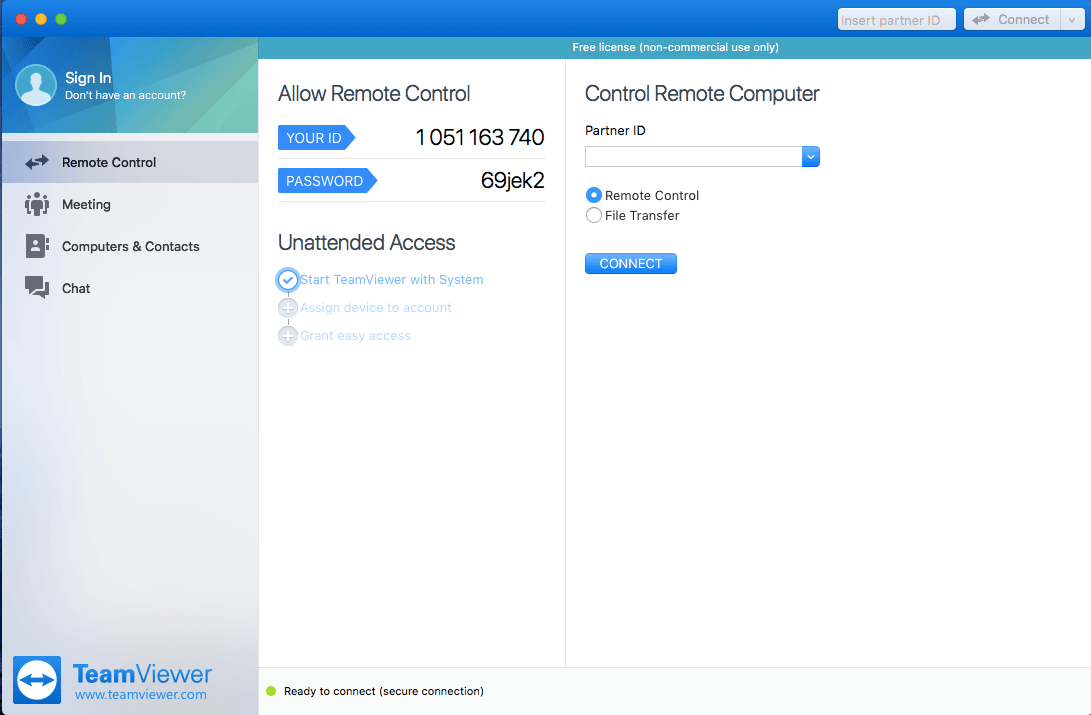Select the Remote Control radio button
This screenshot has width=1091, height=715.
pos(594,196)
